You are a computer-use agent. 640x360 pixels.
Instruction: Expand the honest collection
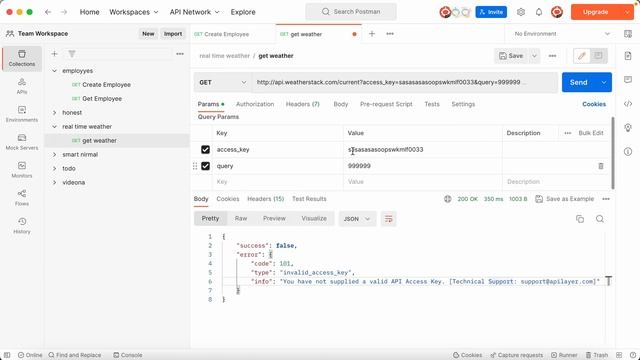pyautogui.click(x=54, y=113)
